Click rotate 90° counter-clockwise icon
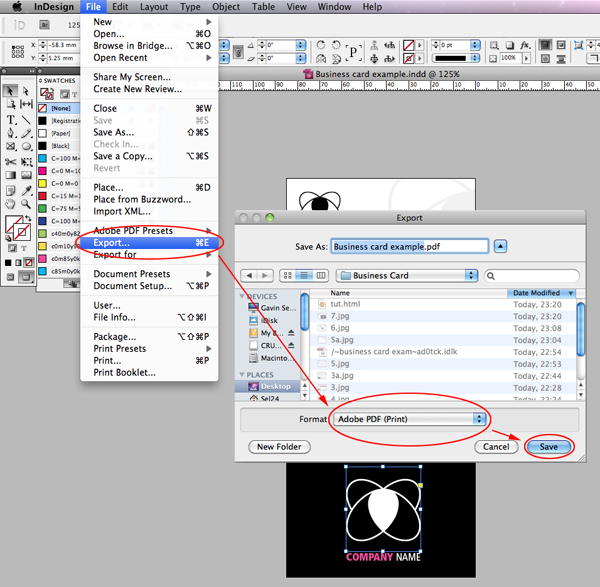This screenshot has width=600, height=587. tap(336, 45)
